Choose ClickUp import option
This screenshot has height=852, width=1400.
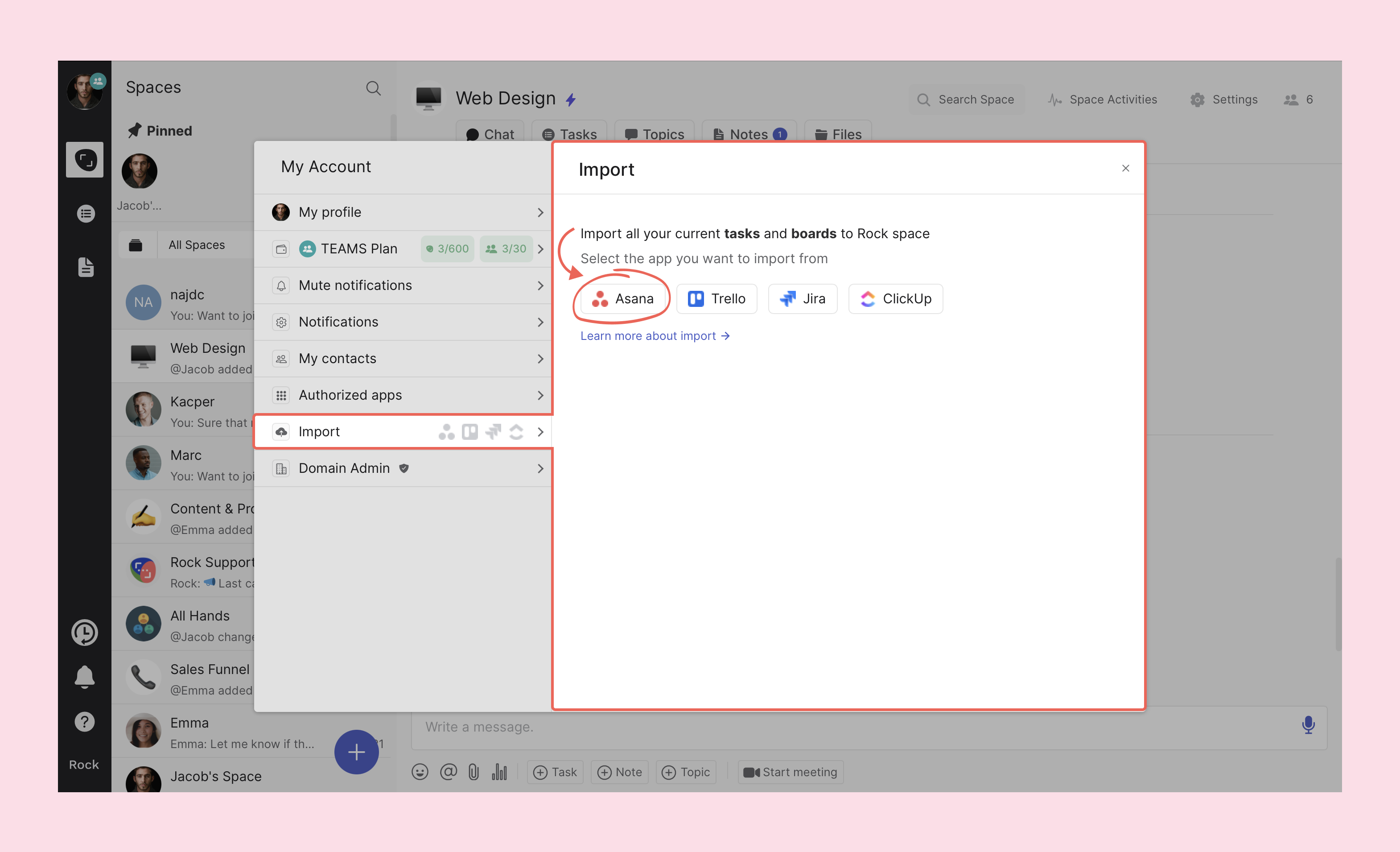(895, 299)
